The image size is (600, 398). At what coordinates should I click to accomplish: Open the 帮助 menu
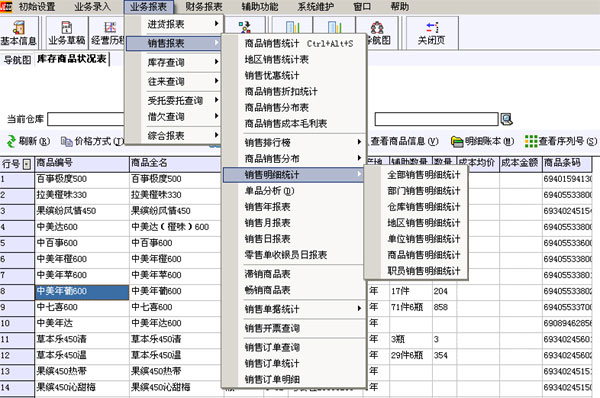click(399, 7)
